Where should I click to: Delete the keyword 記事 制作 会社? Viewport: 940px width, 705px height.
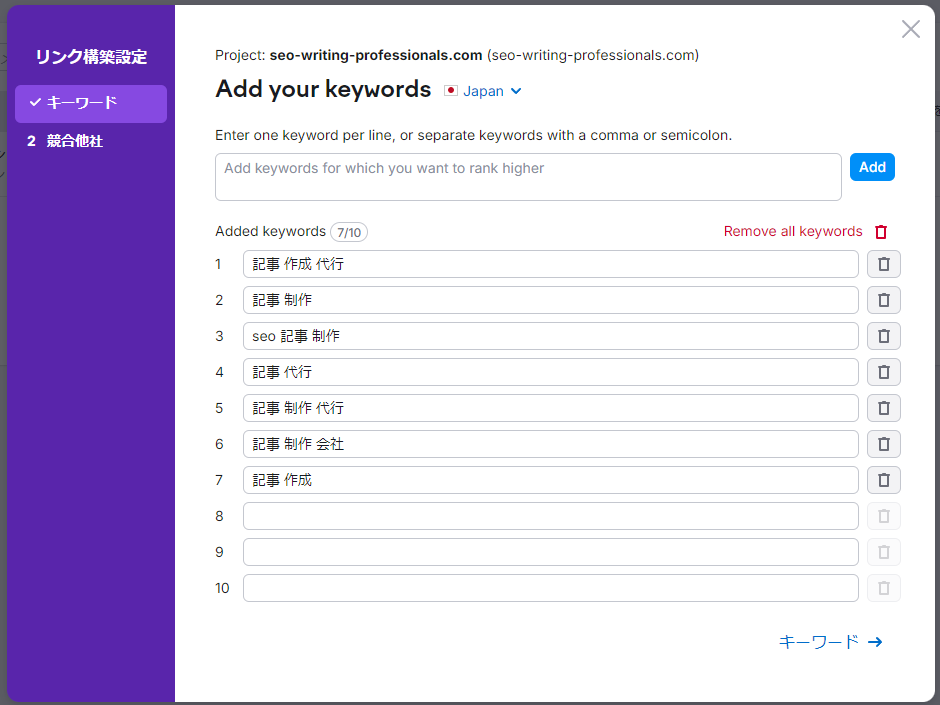click(x=883, y=444)
